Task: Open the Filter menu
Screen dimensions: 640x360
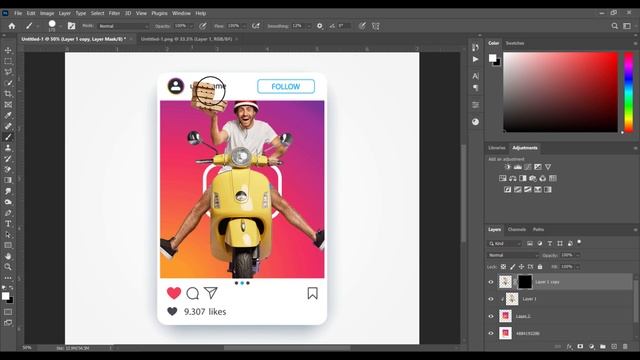Action: click(114, 13)
